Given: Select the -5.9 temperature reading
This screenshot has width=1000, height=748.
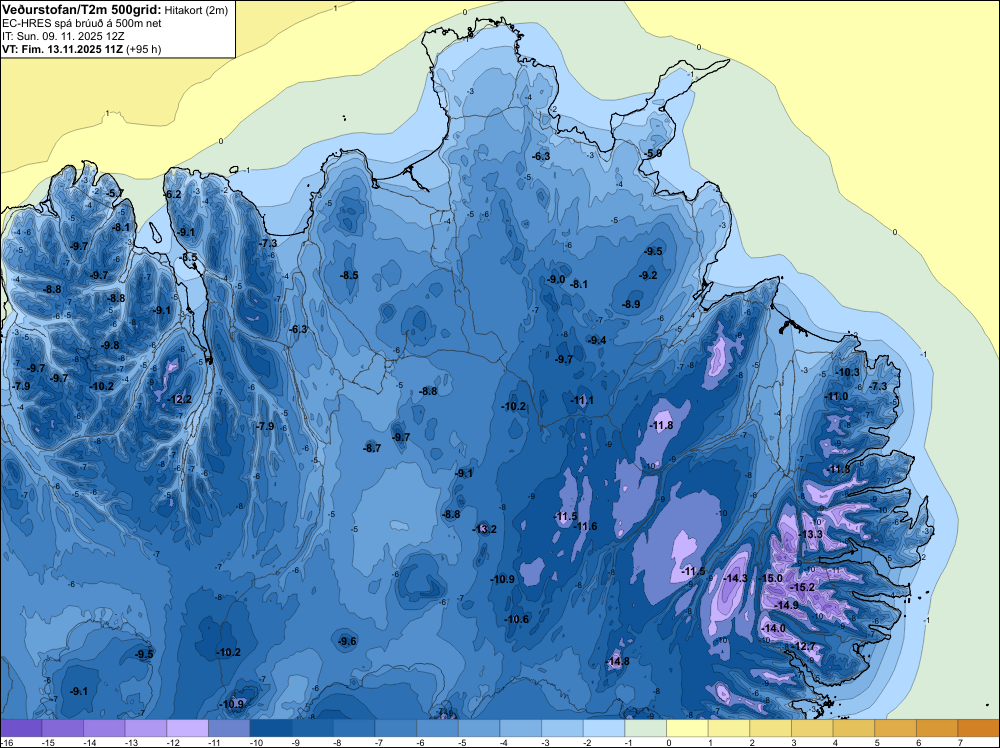Looking at the screenshot, I should [x=652, y=154].
